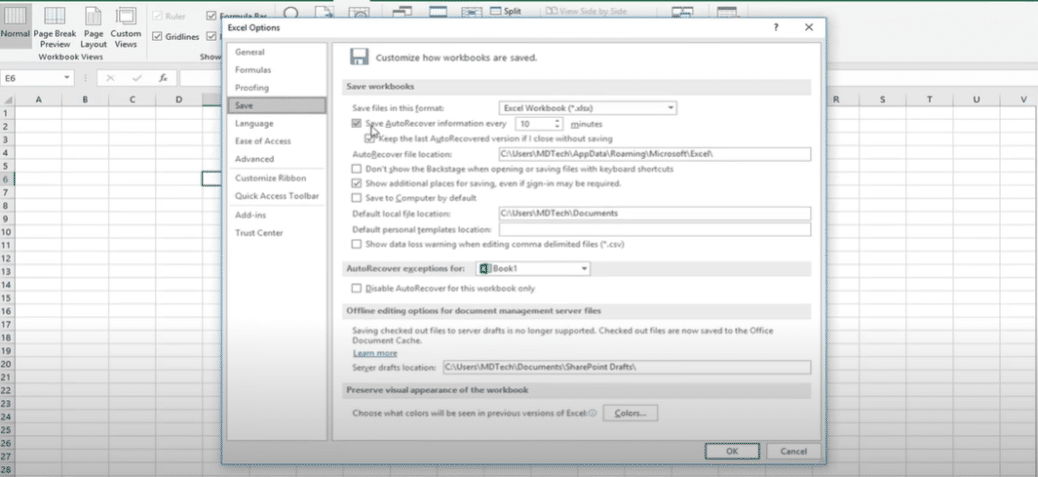
Task: Select column A header in worksheet
Action: [38, 100]
